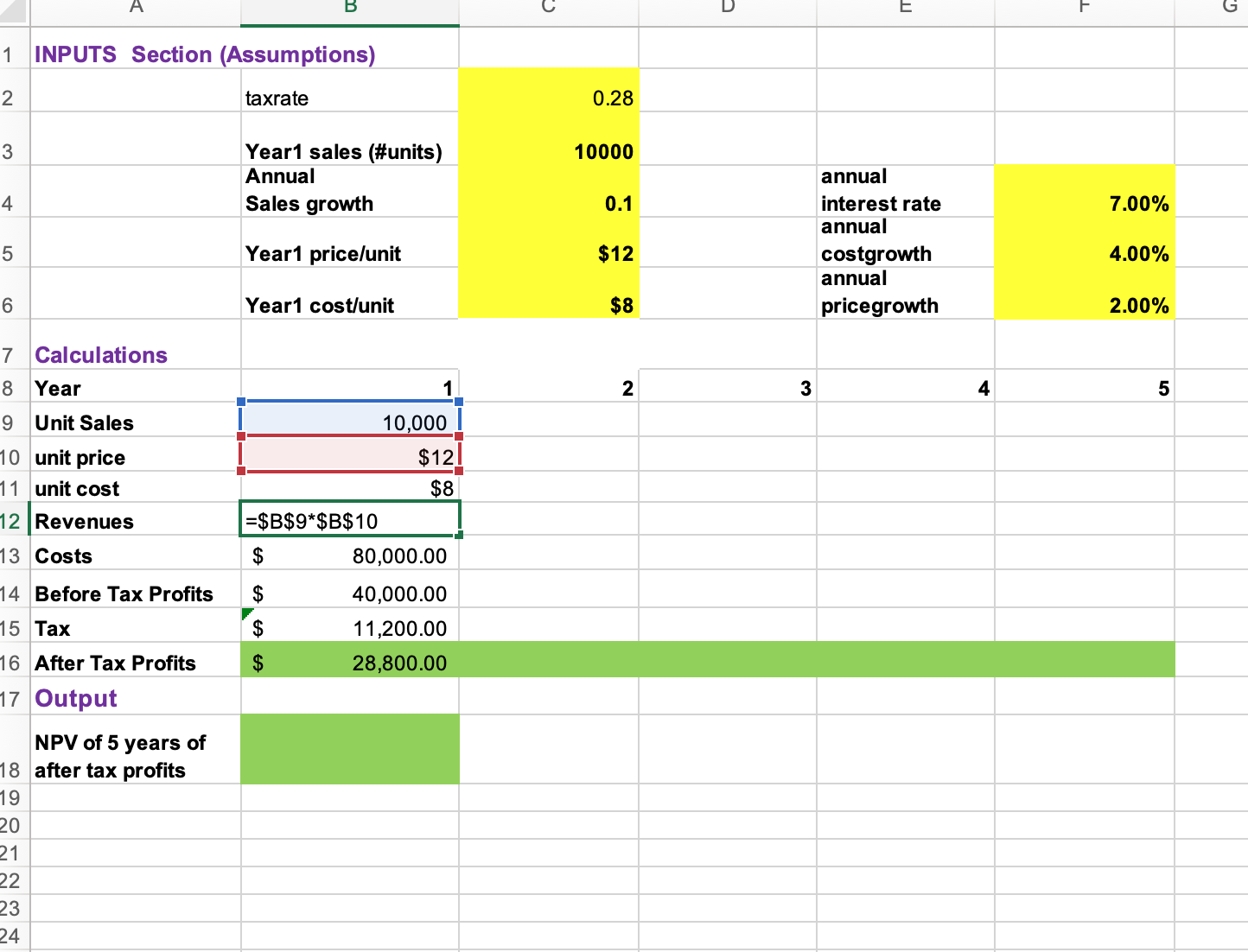Viewport: 1248px width, 952px height.
Task: Select Year1 sales value 10000
Action: point(549,140)
